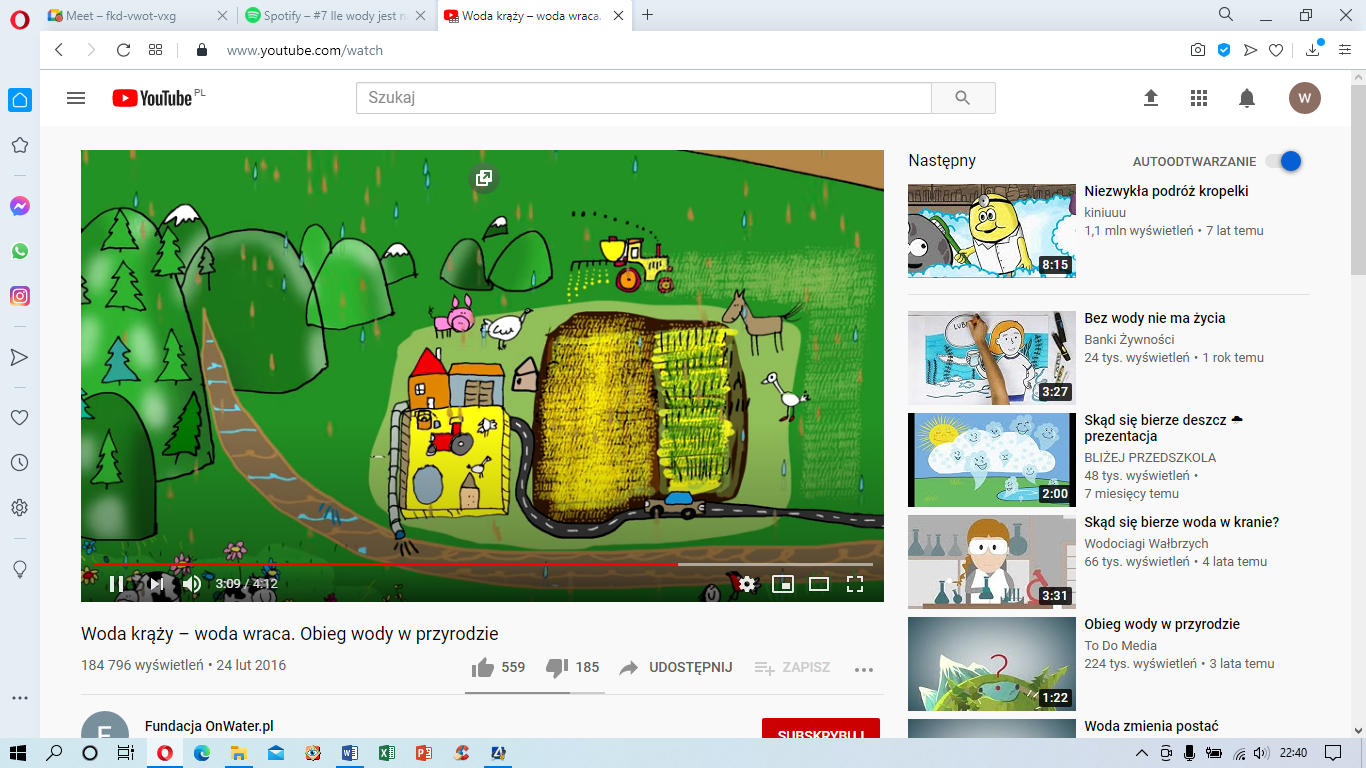Click the Szukaj search field

644,98
